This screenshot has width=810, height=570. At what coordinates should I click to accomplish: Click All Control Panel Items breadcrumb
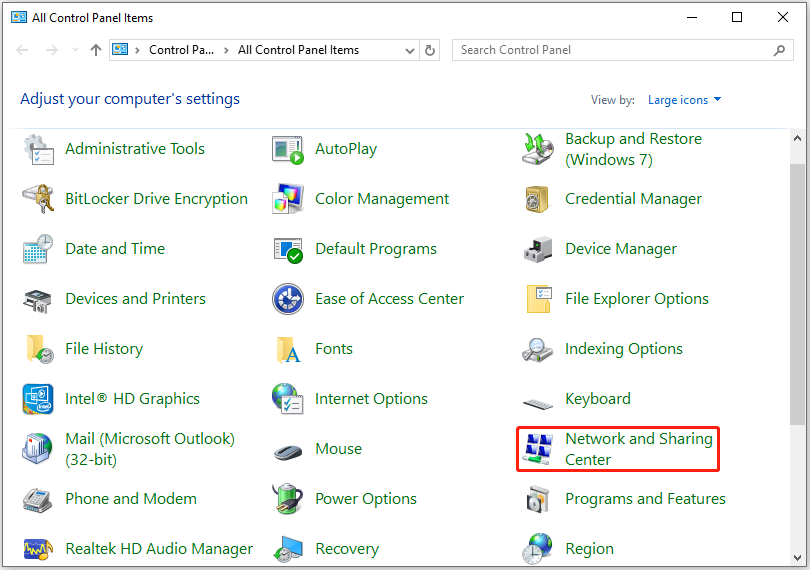click(x=298, y=50)
